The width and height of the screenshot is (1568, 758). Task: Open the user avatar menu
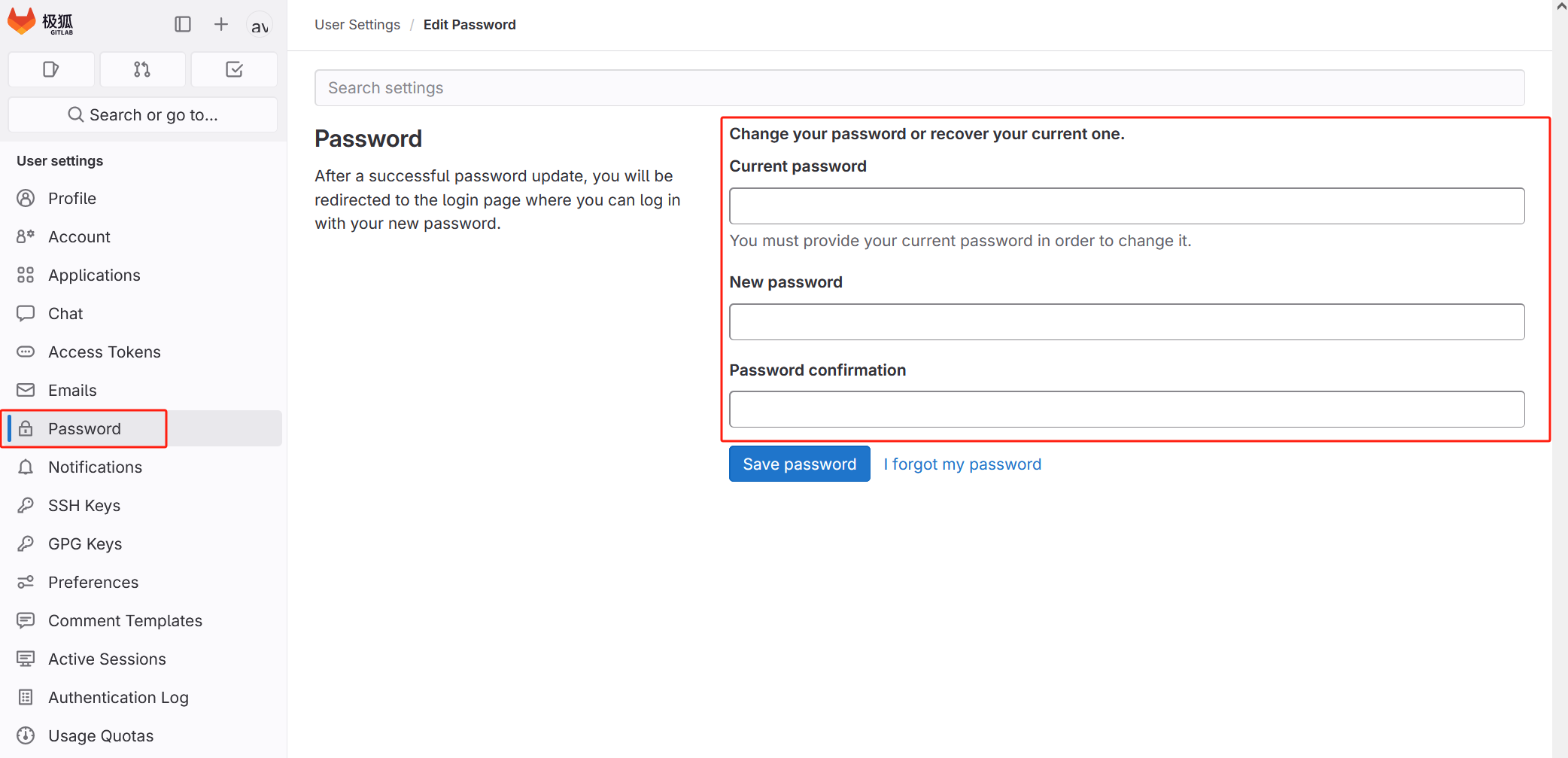[x=260, y=26]
